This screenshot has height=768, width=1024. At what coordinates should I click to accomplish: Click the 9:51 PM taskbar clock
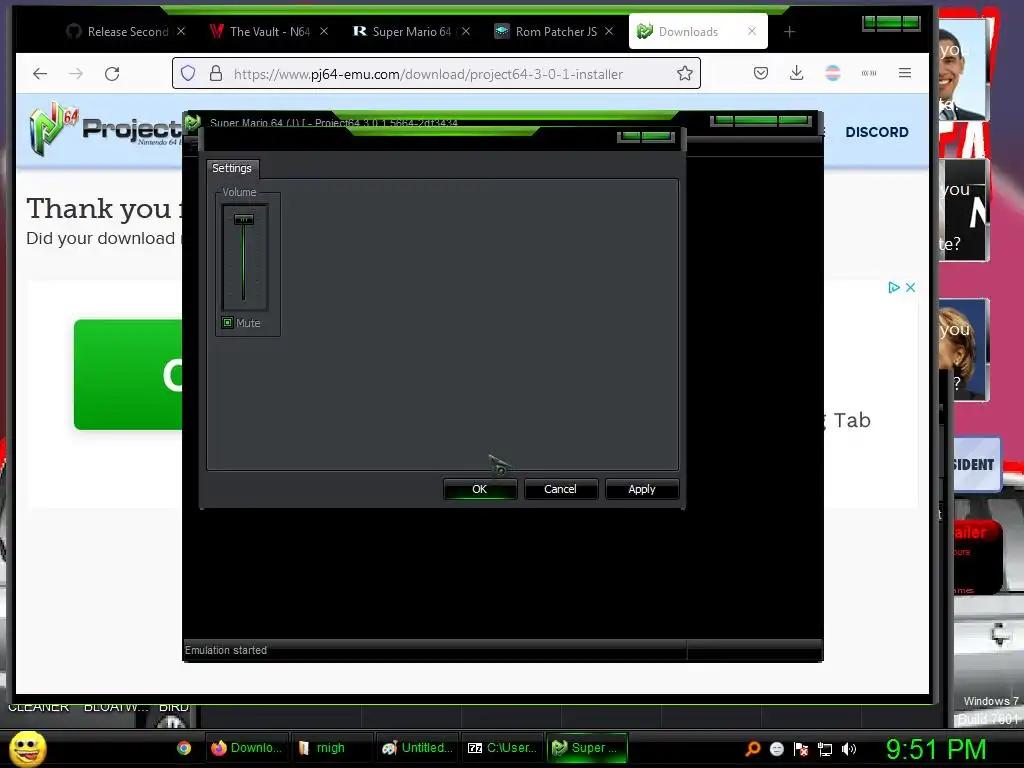936,749
